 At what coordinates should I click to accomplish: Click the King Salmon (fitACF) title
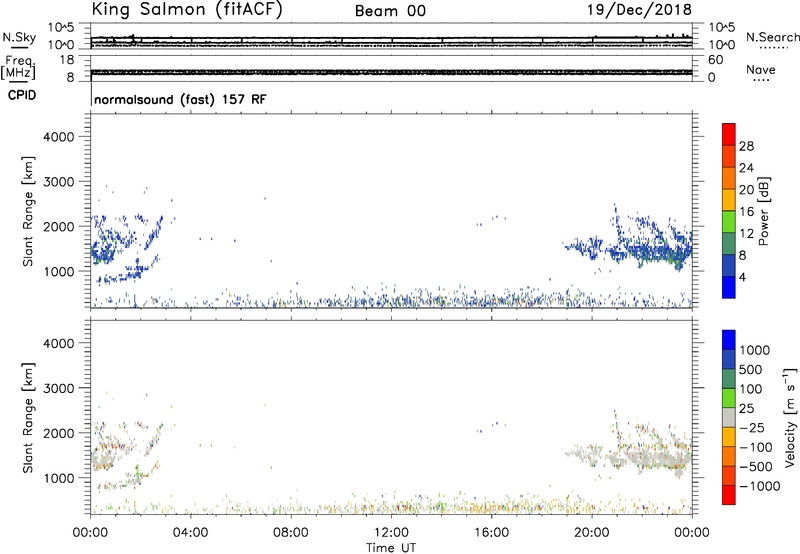coord(187,10)
